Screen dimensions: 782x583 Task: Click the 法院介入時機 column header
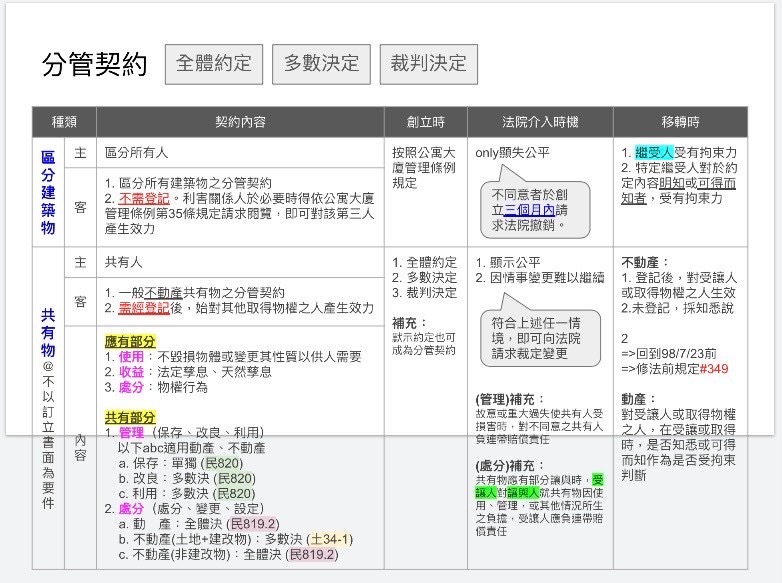point(540,122)
